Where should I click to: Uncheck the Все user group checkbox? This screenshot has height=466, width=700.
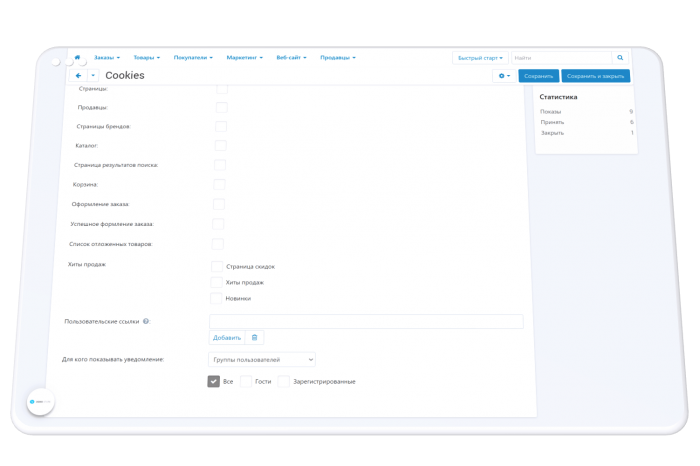(x=214, y=381)
